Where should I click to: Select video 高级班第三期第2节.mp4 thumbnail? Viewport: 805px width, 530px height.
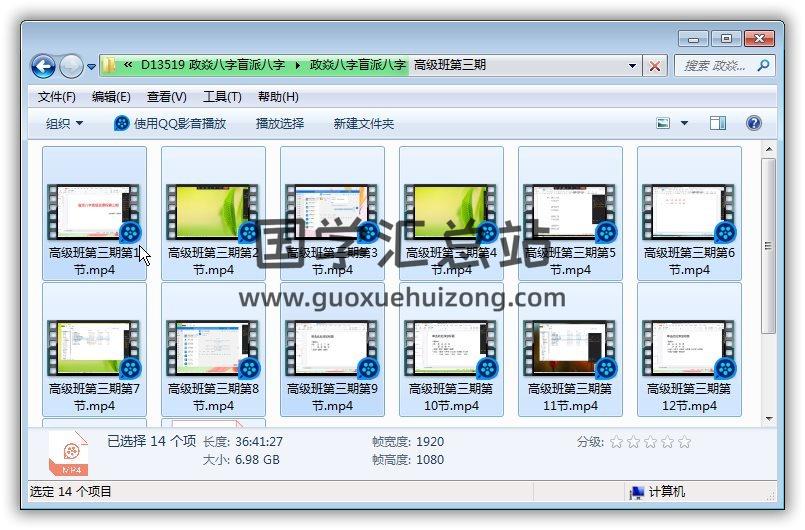[x=213, y=213]
